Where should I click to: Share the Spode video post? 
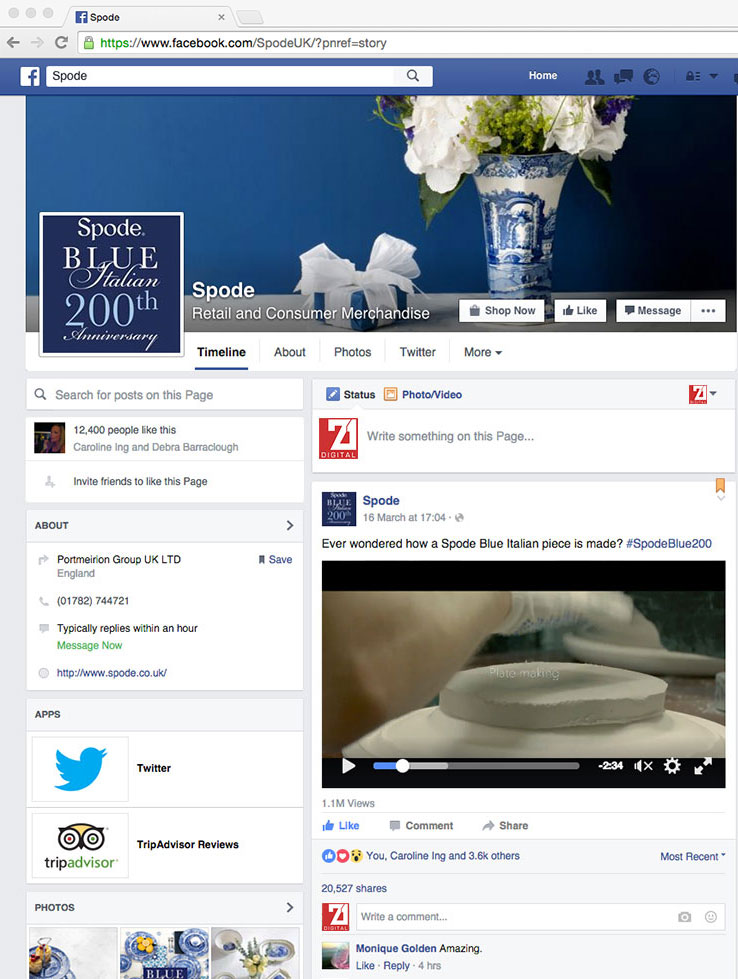pyautogui.click(x=505, y=825)
